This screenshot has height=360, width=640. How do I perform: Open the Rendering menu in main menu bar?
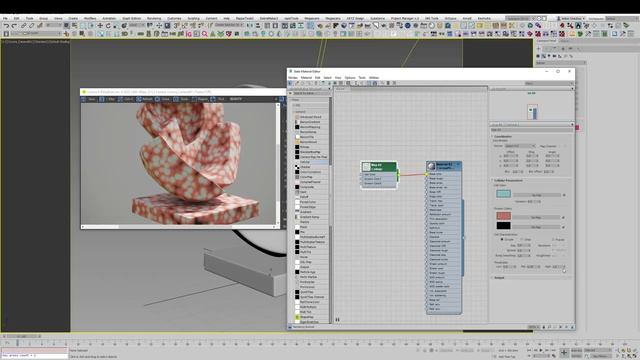tap(154, 18)
